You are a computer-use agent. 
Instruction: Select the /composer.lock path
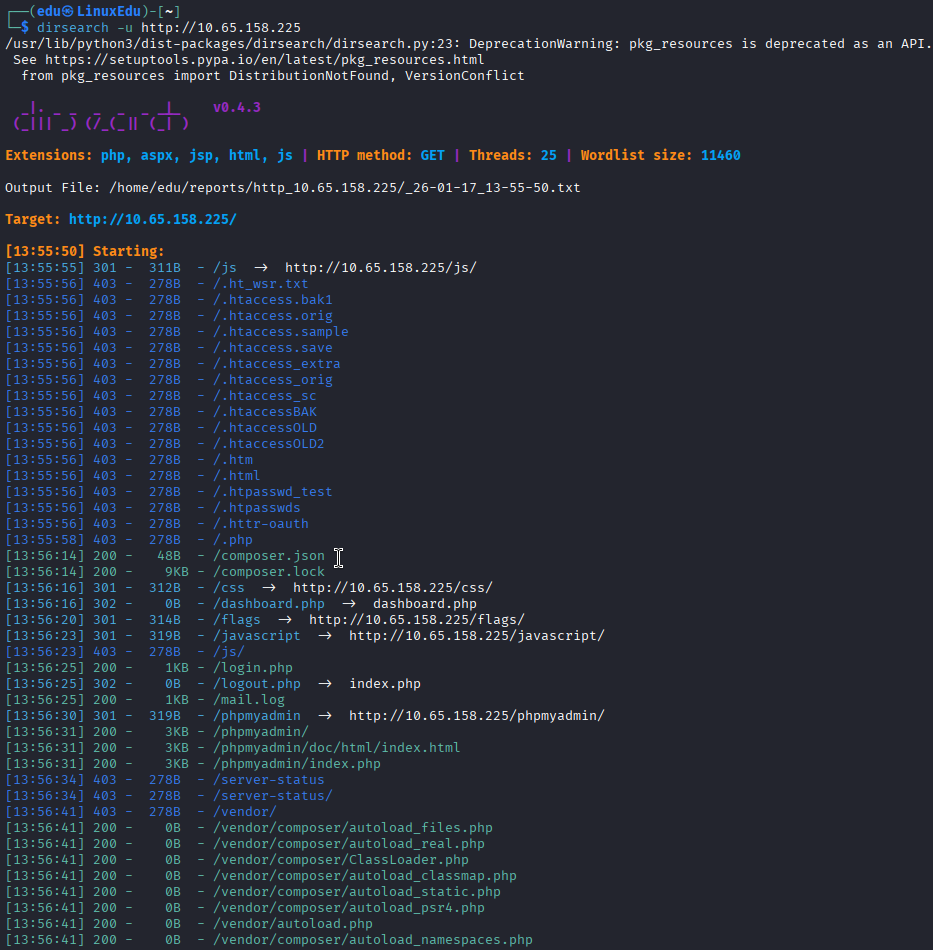[269, 572]
